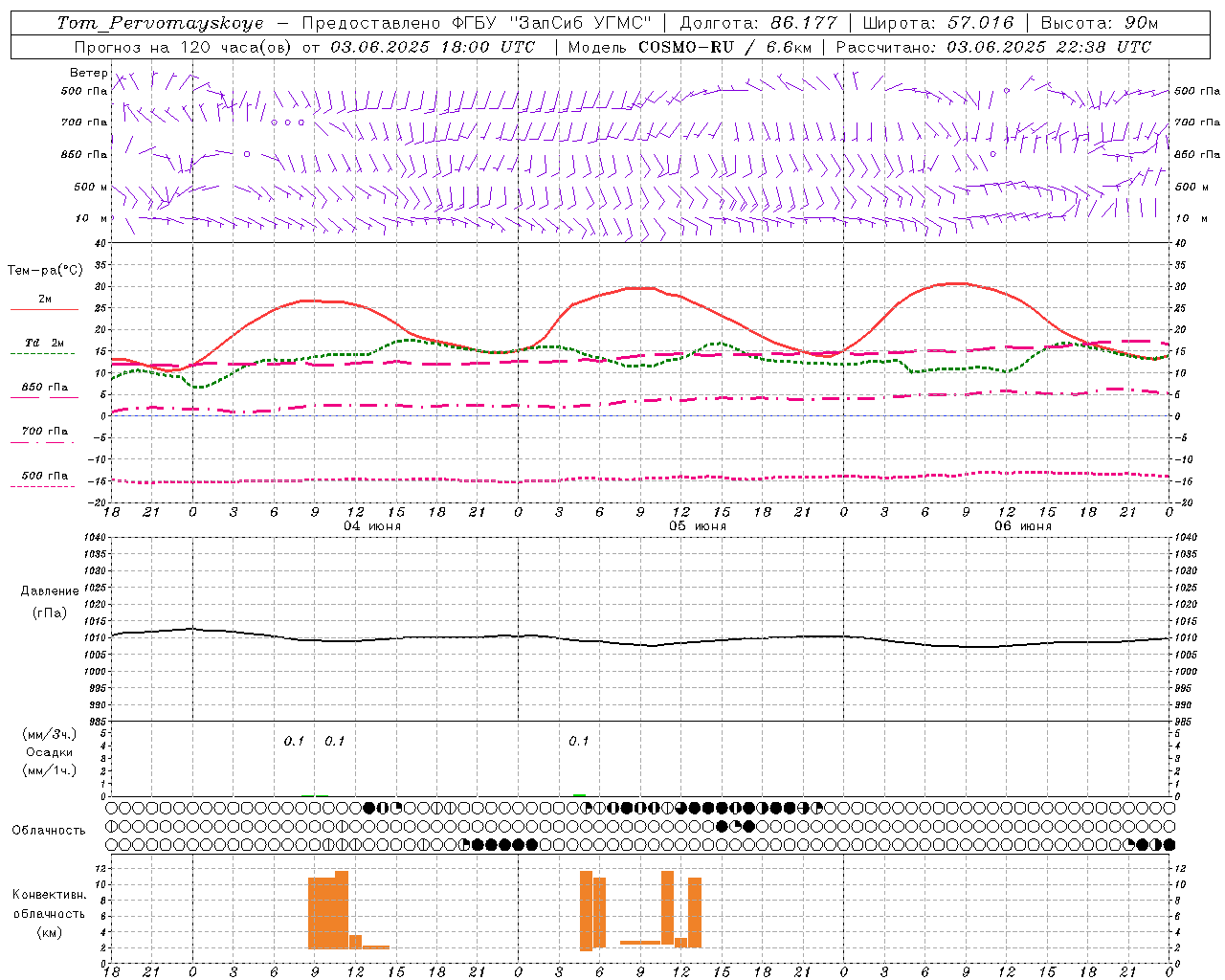Click the left-axis 1040 pressure scale label
The height and width of the screenshot is (980, 1225).
[x=96, y=537]
